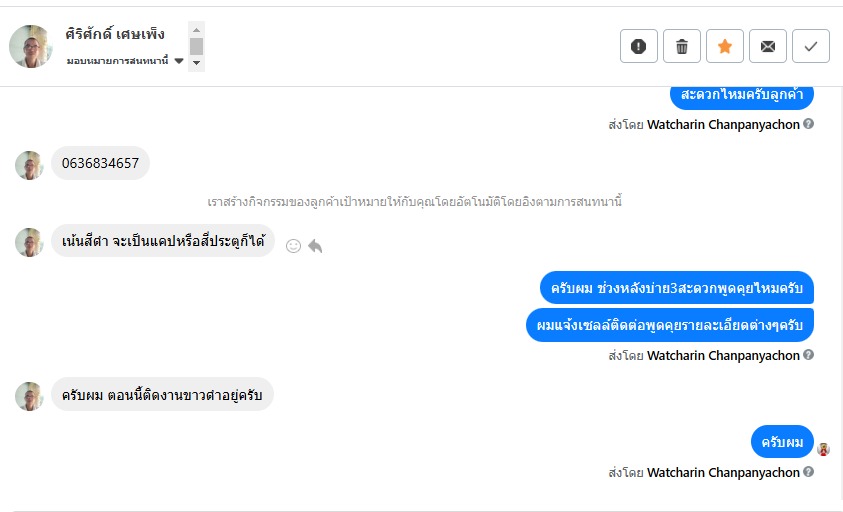This screenshot has width=843, height=512.
Task: Click help icon under the two-message reply
Action: coord(808,355)
